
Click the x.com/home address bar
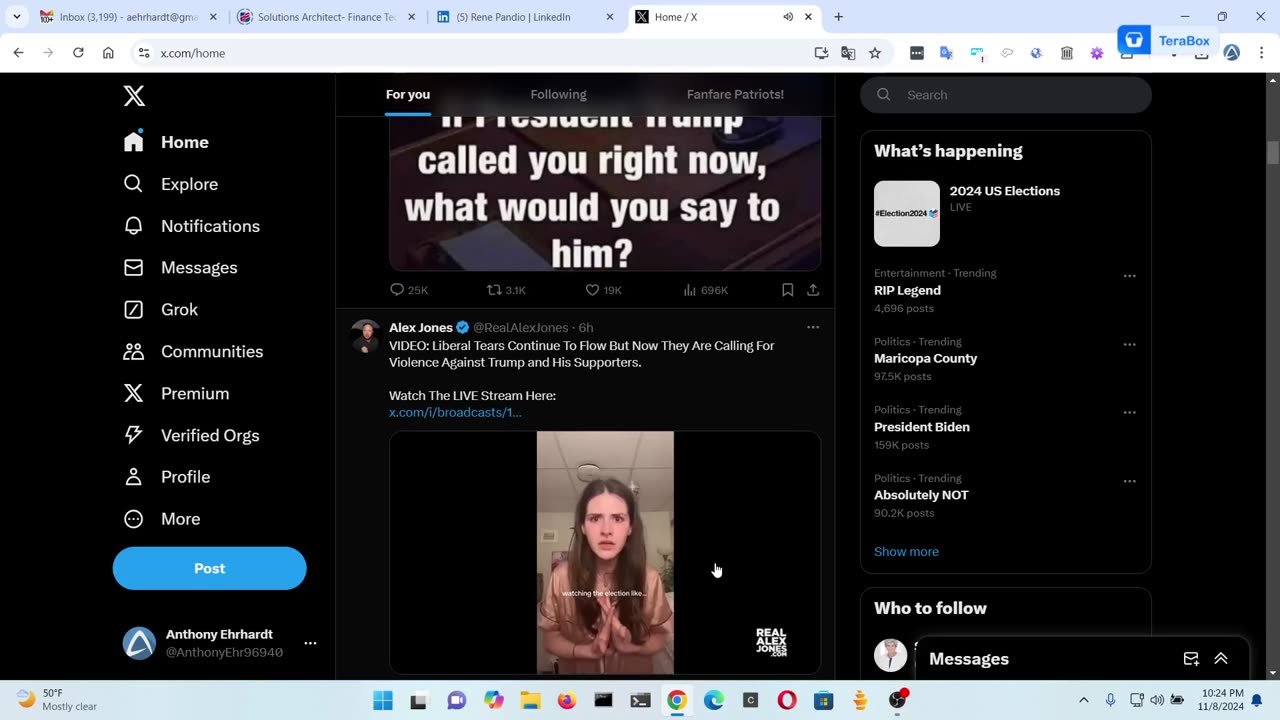tap(480, 53)
